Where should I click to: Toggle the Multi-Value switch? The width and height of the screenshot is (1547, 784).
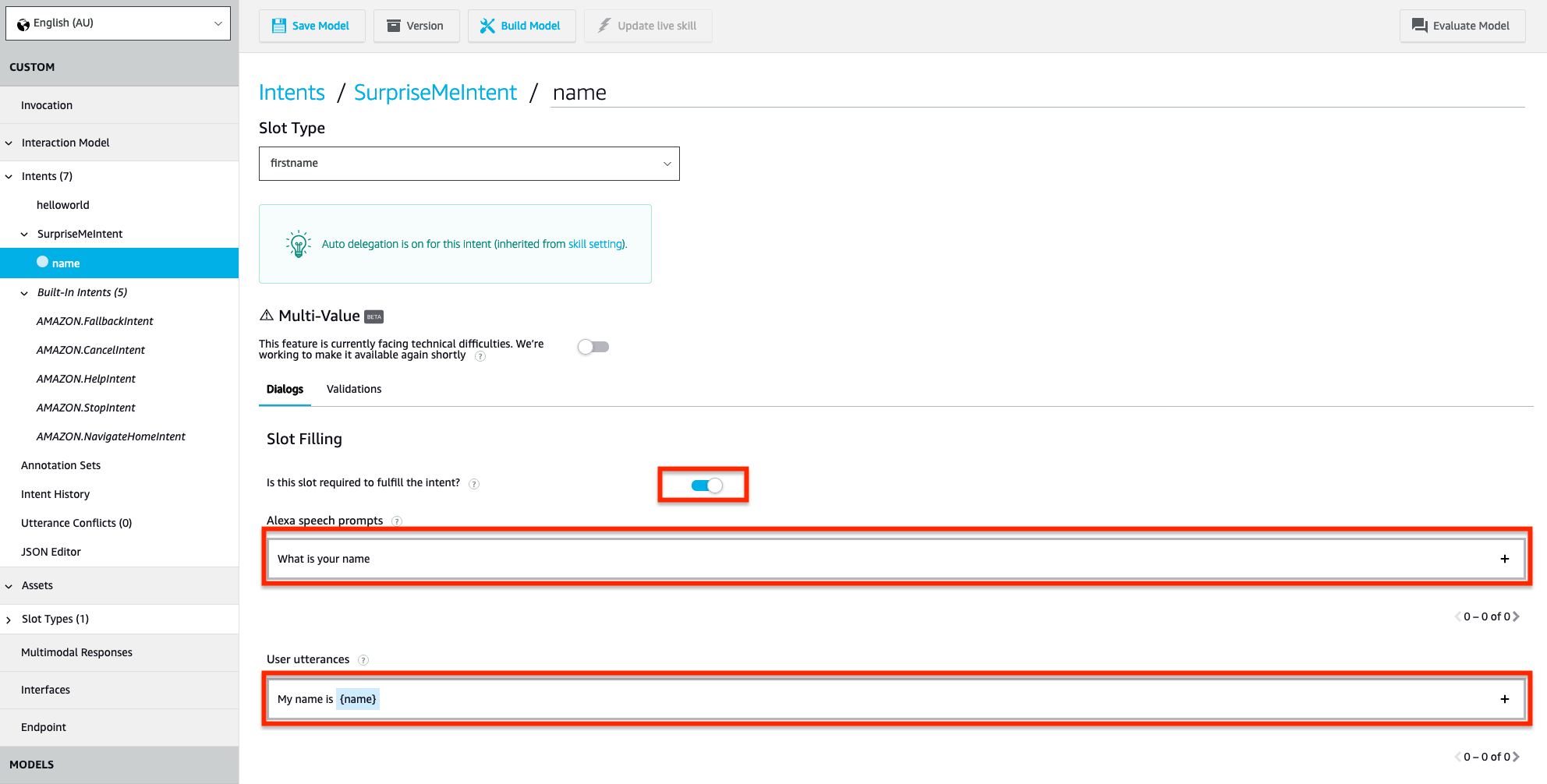(x=593, y=347)
